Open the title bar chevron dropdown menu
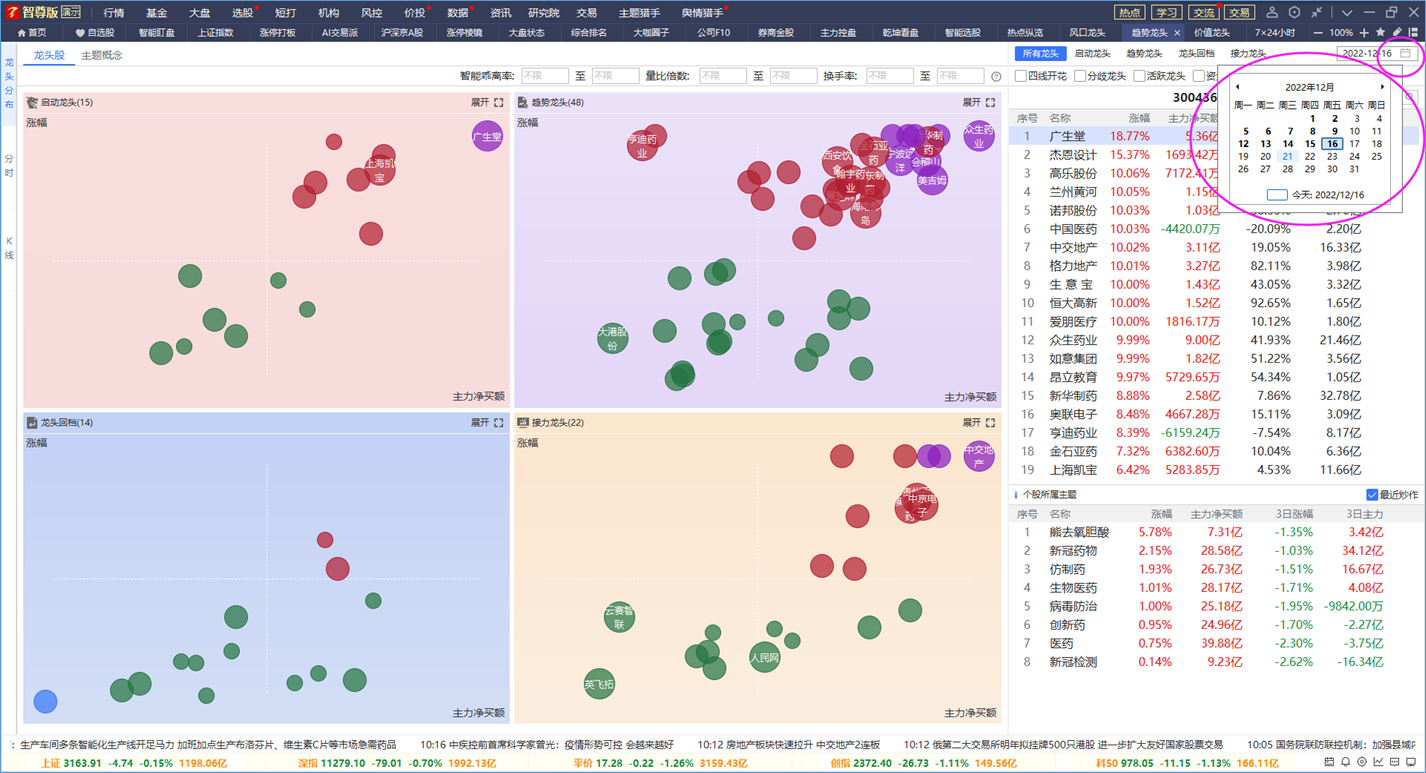The height and width of the screenshot is (773, 1426). click(1347, 13)
